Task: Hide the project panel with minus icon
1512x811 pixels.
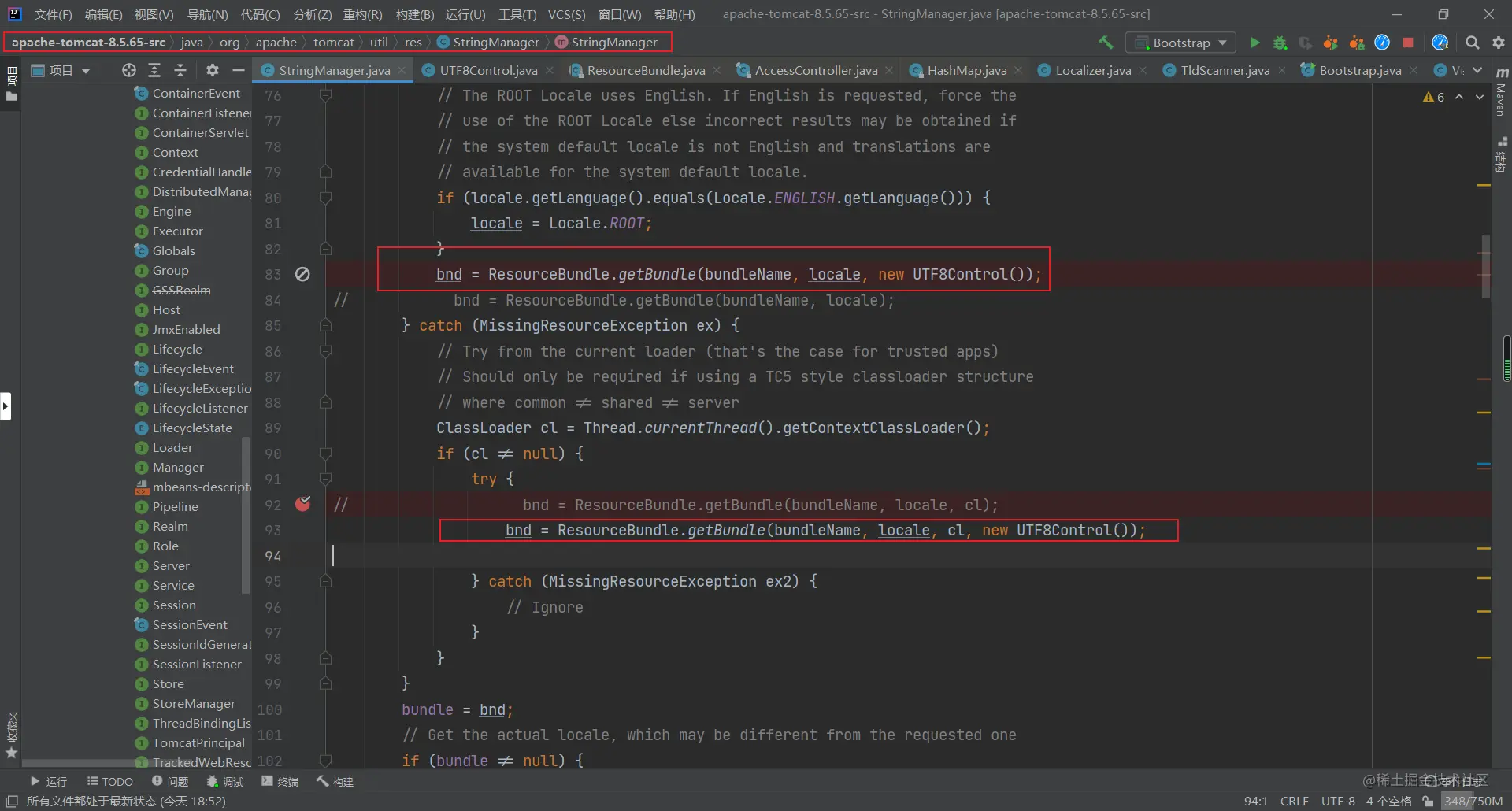Action: 239,70
